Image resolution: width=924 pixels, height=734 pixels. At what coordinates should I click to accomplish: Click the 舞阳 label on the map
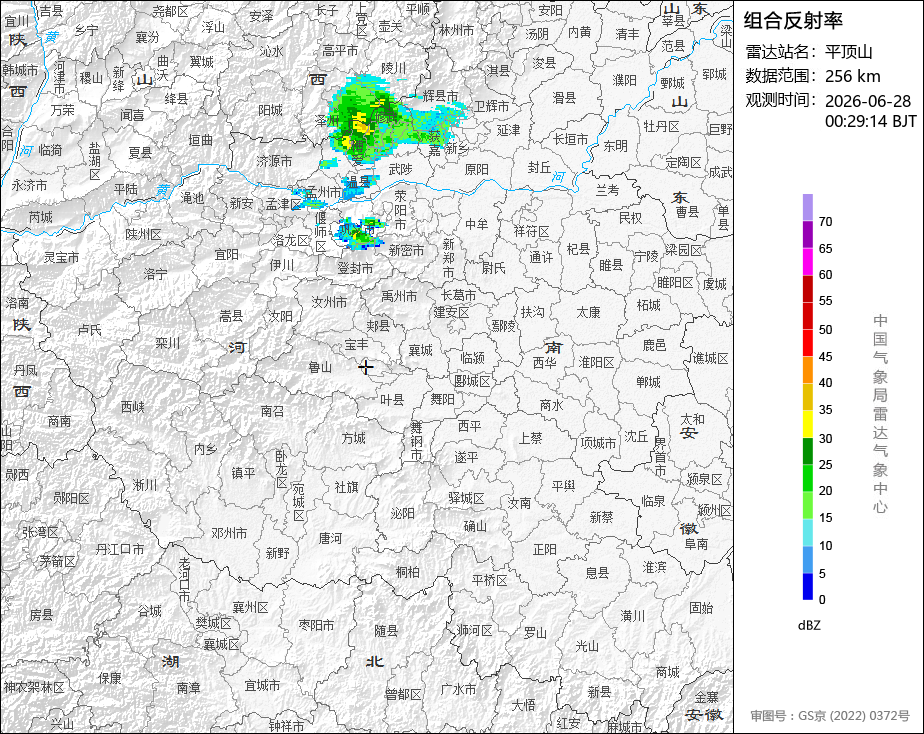pyautogui.click(x=443, y=399)
